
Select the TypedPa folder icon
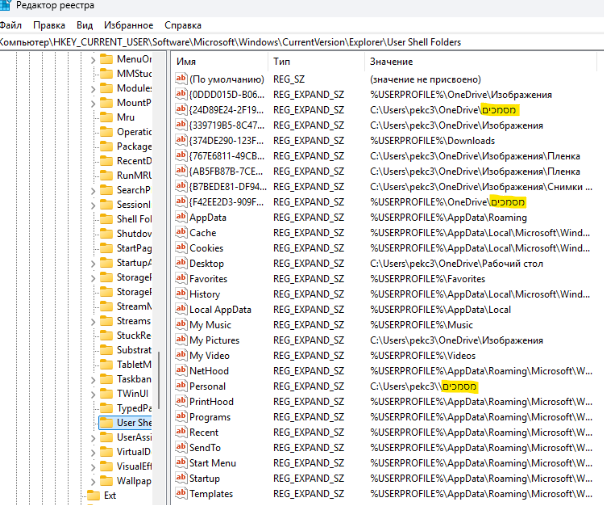click(106, 408)
